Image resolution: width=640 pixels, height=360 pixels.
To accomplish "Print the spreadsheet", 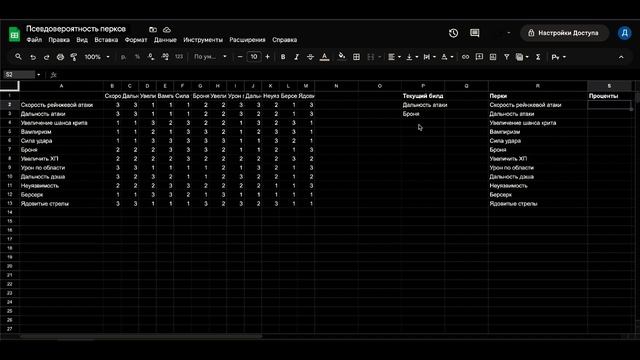I will pyautogui.click(x=60, y=57).
